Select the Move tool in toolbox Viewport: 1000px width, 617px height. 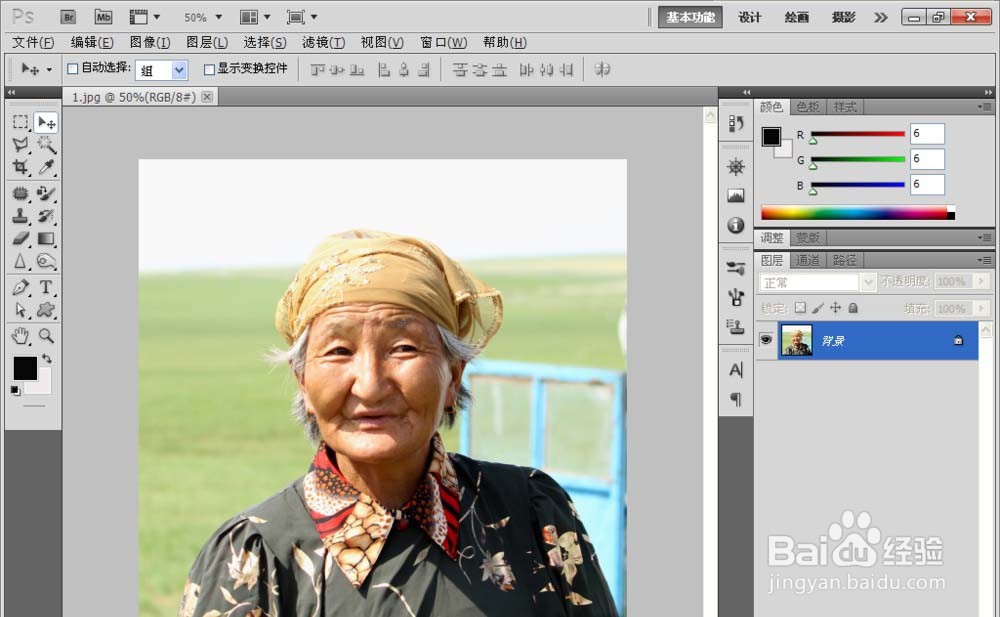[x=46, y=122]
